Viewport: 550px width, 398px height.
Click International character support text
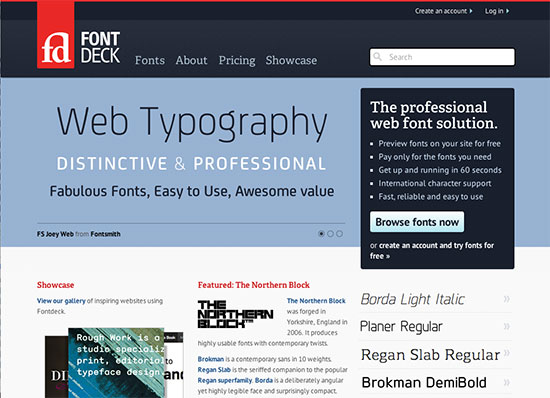[435, 183]
